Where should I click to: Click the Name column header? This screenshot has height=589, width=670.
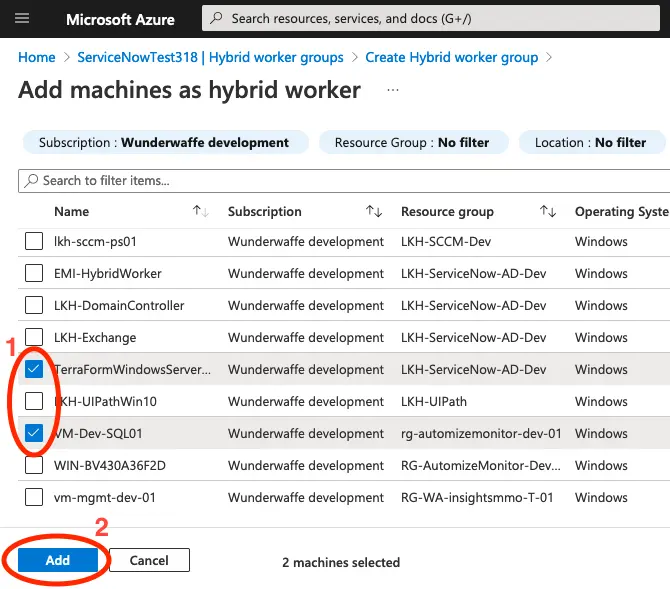click(72, 212)
